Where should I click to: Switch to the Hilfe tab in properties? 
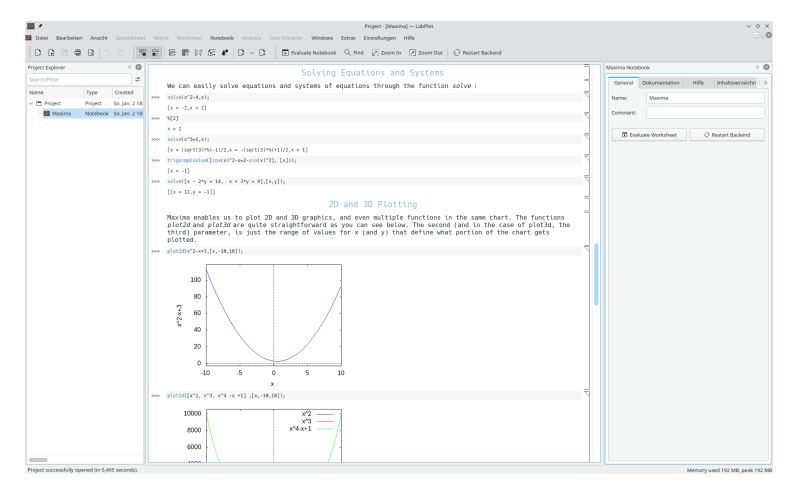(x=698, y=82)
